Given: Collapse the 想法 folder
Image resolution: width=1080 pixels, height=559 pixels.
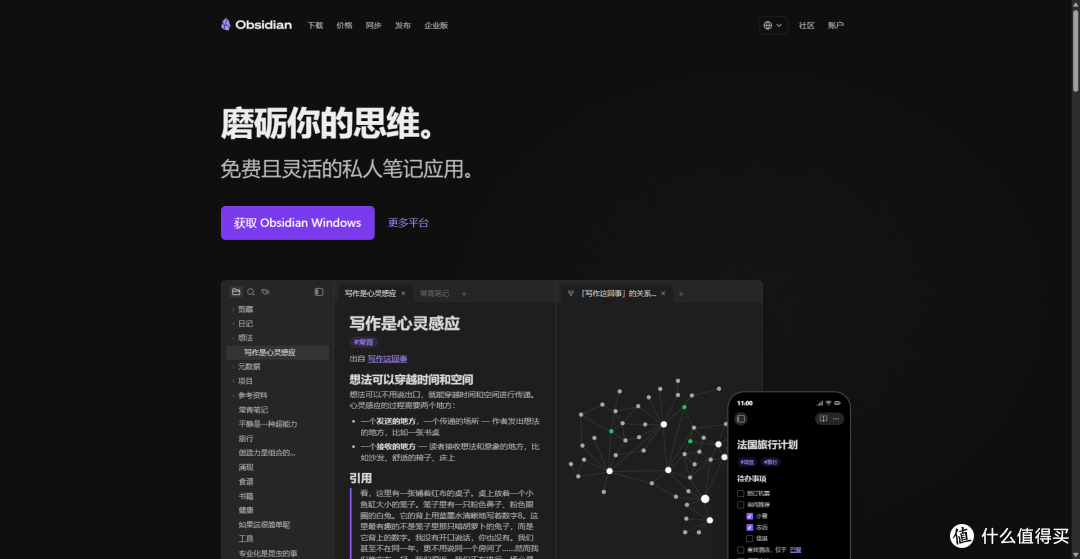Looking at the screenshot, I should (x=233, y=338).
